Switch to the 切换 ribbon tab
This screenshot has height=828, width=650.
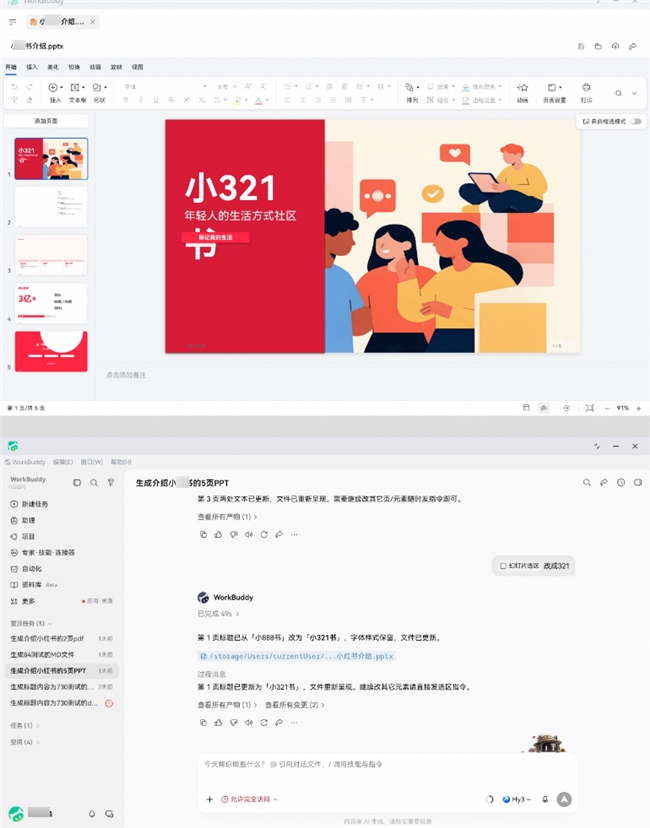click(74, 67)
